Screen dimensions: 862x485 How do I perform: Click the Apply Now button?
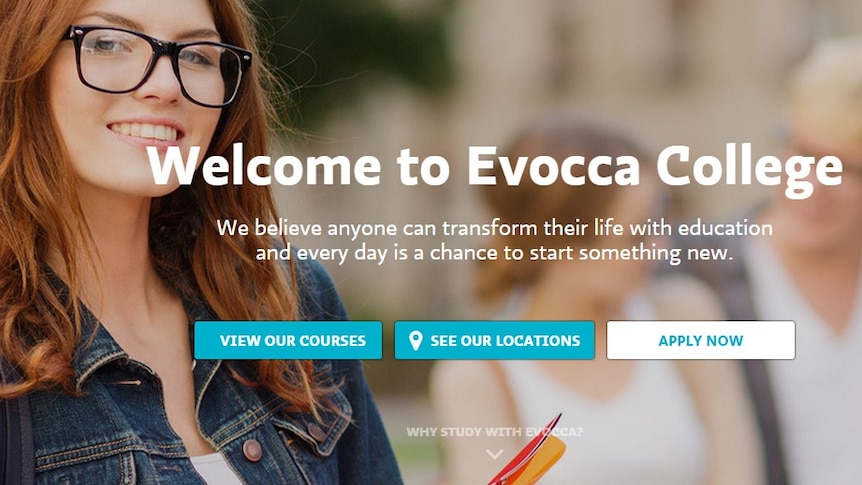tap(700, 340)
